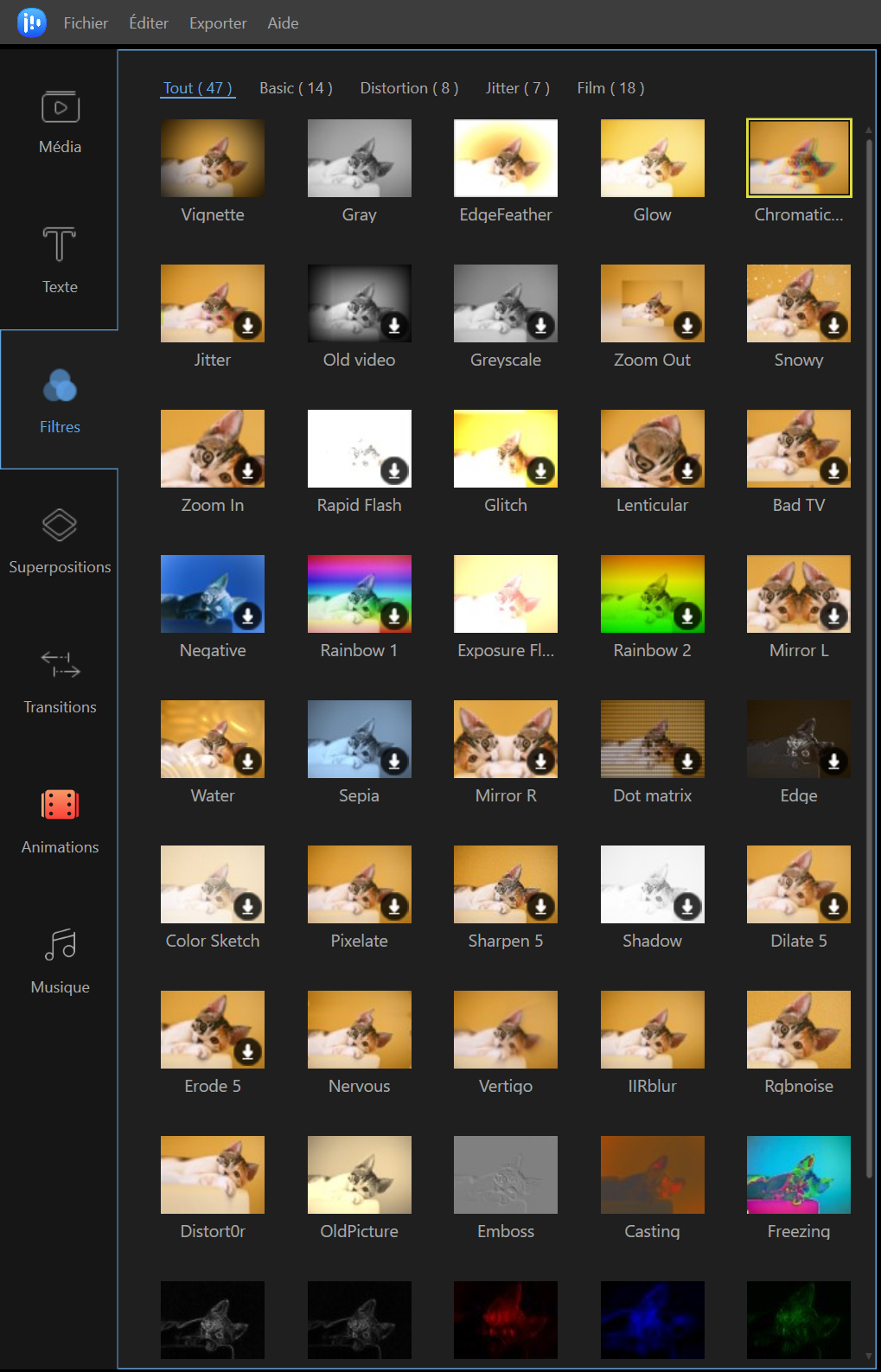Select the Nervous filter thumbnail
Screen dimensions: 881x1372
[x=360, y=1030]
